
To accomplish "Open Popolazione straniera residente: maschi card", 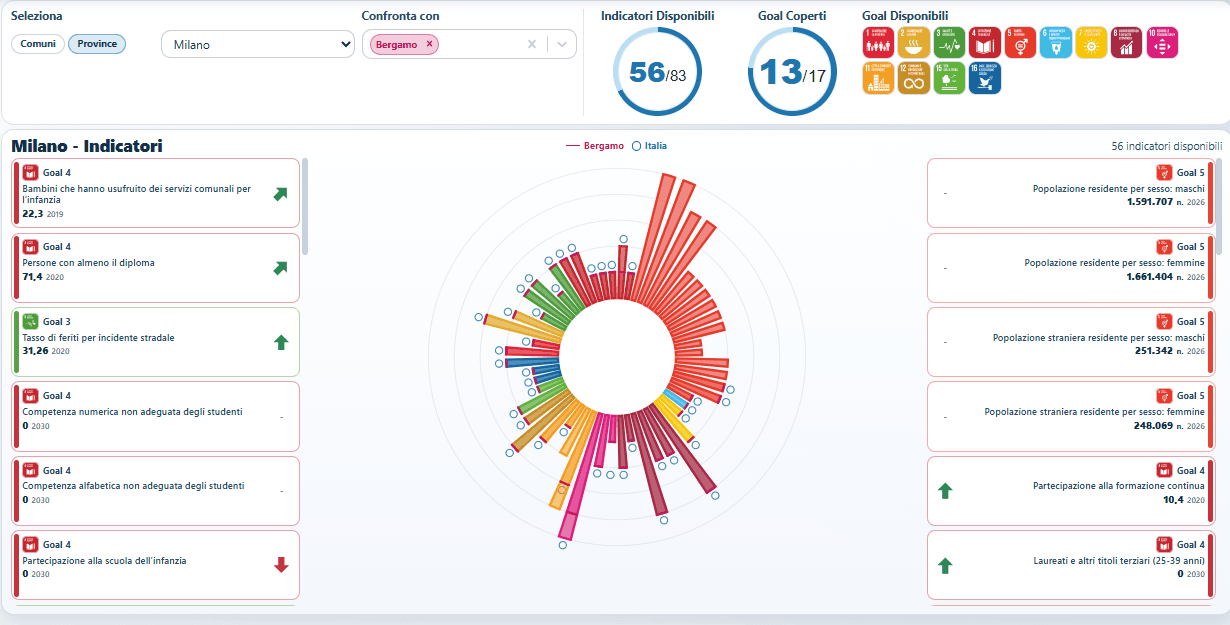I will click(1070, 343).
